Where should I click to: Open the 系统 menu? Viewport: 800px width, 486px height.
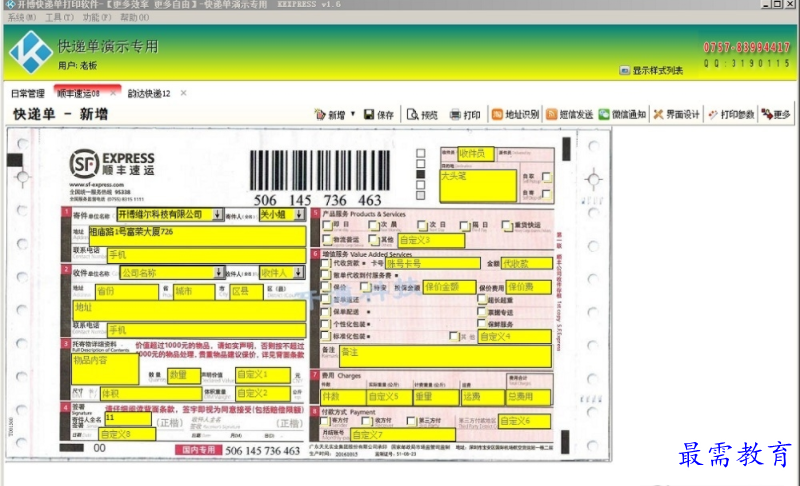pos(22,17)
